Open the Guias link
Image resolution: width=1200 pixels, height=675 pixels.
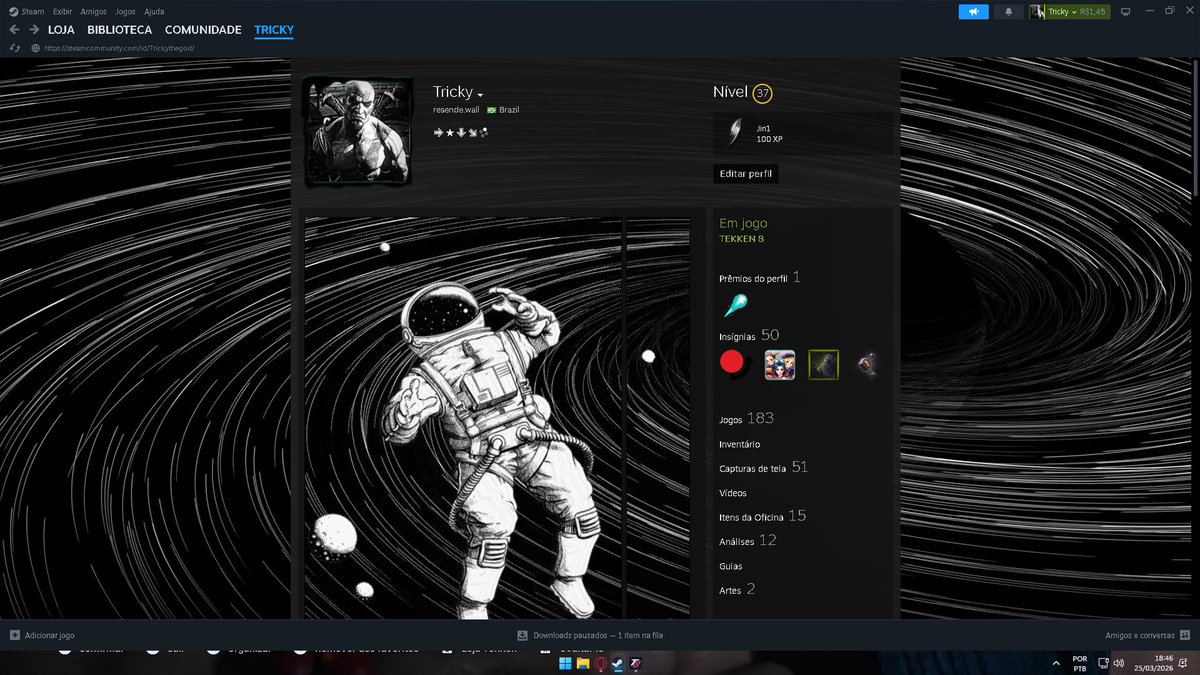pos(731,566)
